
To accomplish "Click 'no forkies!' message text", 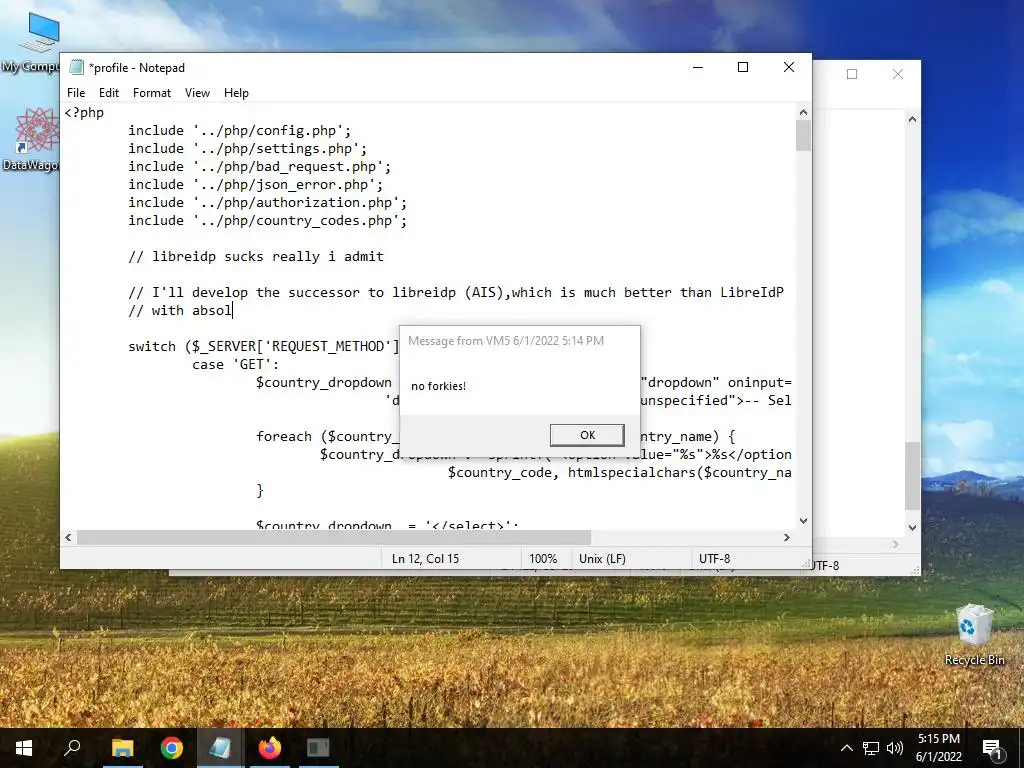I will click(438, 386).
